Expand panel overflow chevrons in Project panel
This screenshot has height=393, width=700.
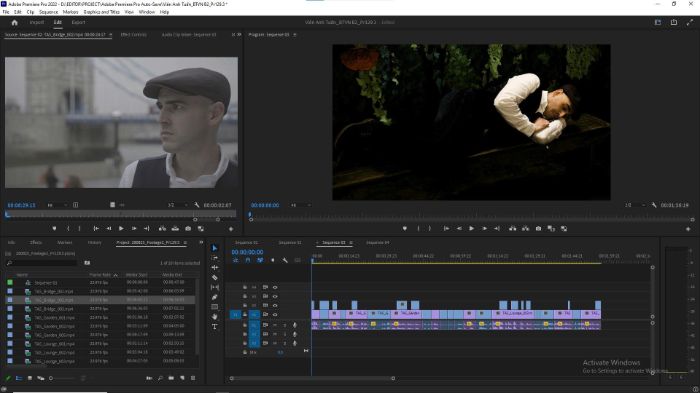(x=201, y=242)
